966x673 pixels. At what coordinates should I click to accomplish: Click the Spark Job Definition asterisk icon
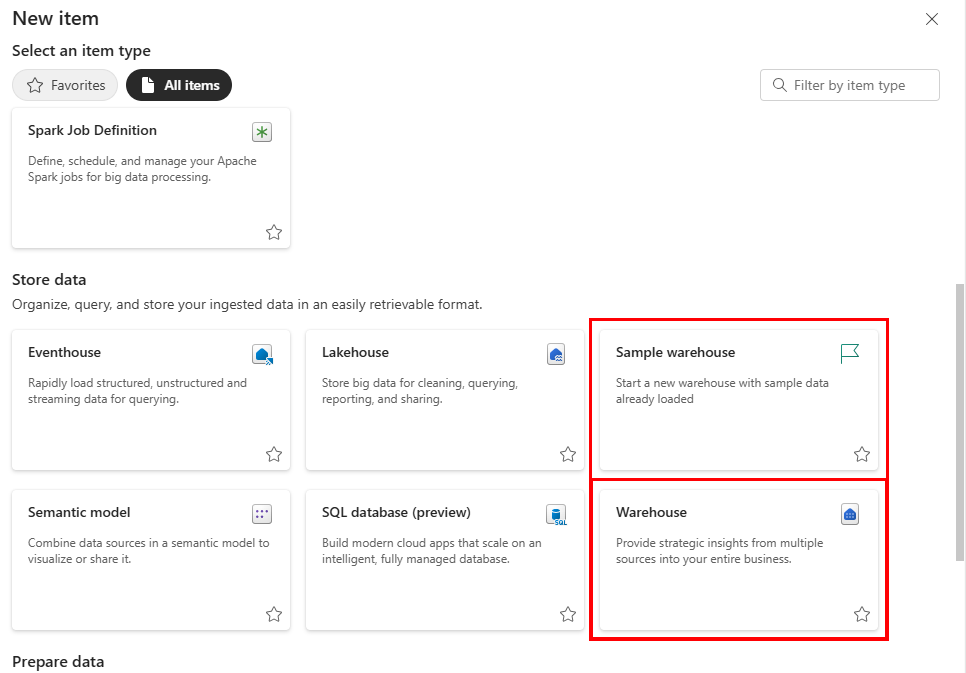[262, 132]
